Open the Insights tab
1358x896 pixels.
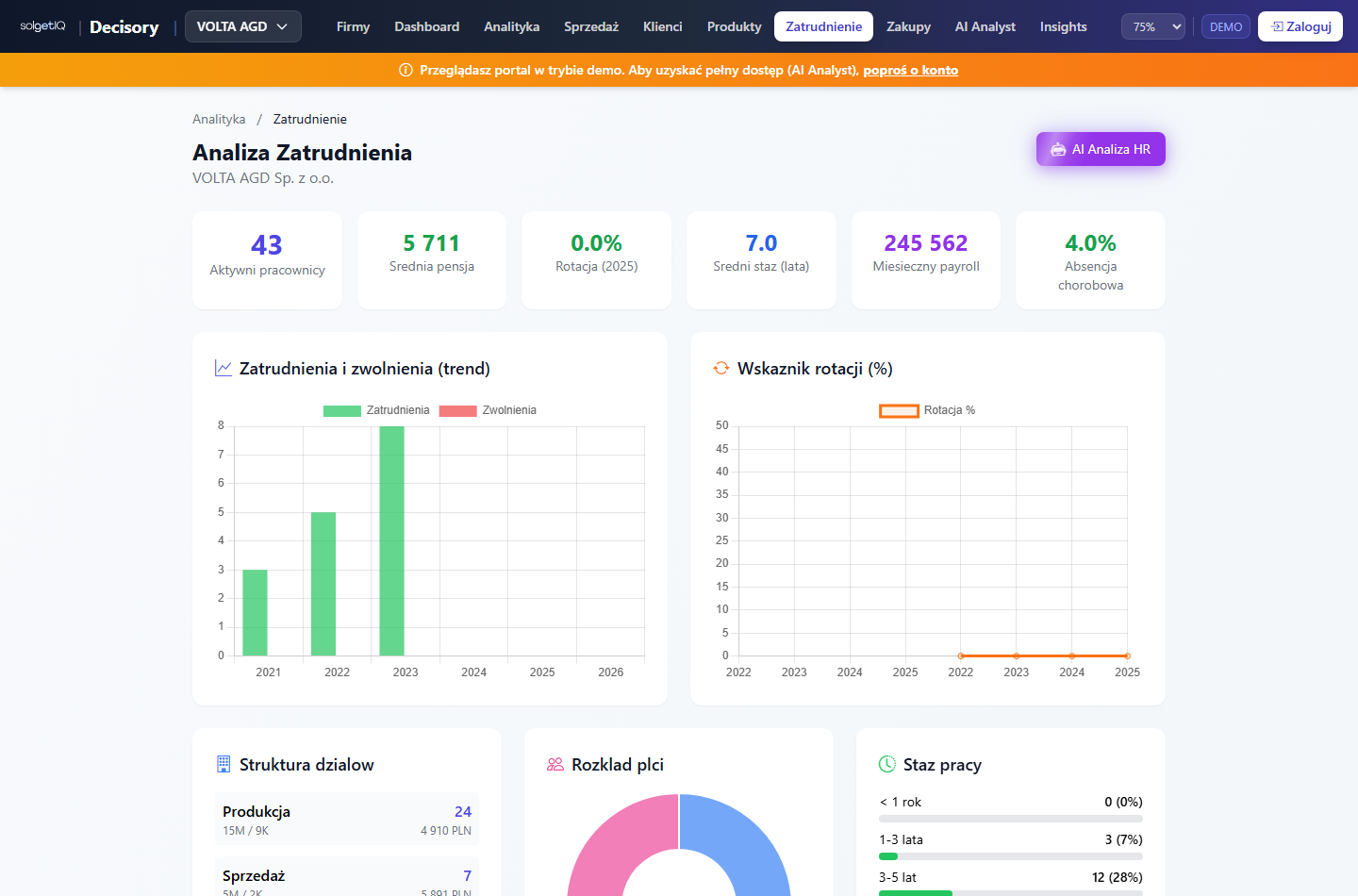click(1064, 26)
